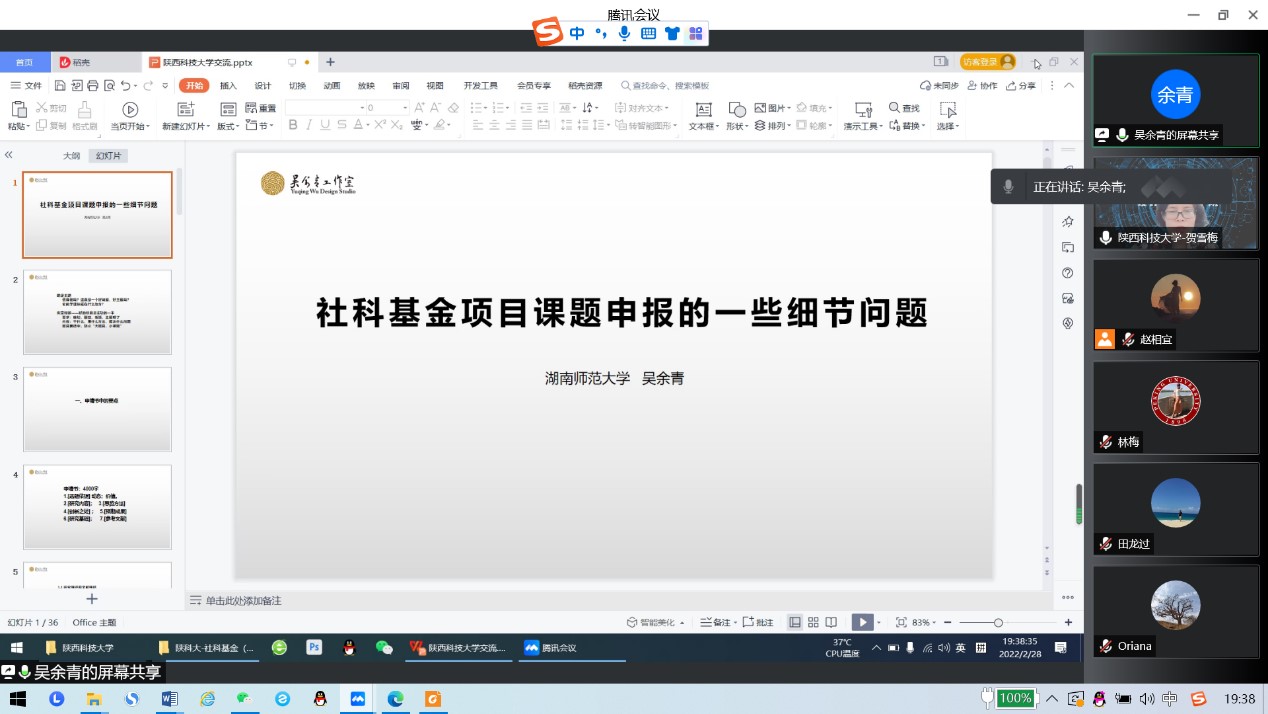This screenshot has height=714, width=1268.
Task: Expand the 新建幻灯片 dropdown
Action: (x=187, y=127)
